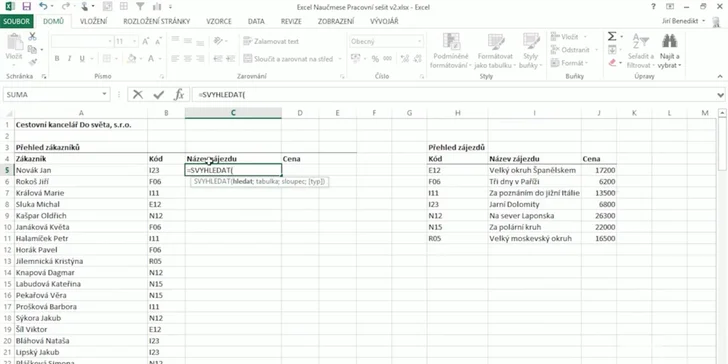Click the vertical scrollbar up arrow
This screenshot has height=364, width=728.
click(x=722, y=113)
